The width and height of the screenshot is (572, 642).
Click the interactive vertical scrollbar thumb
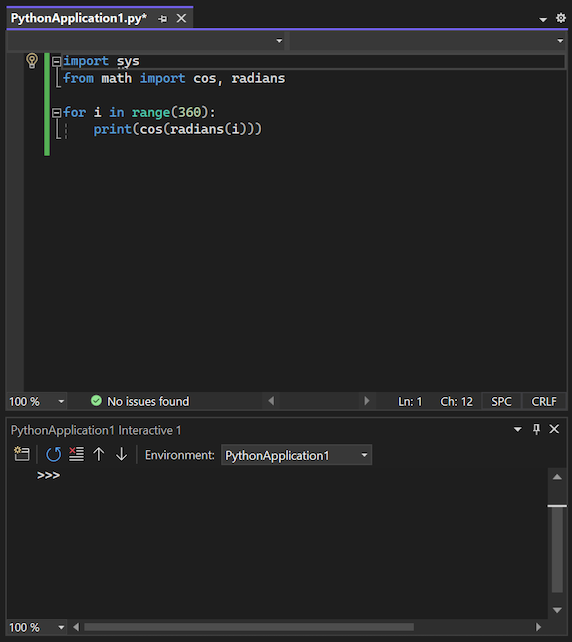click(557, 549)
